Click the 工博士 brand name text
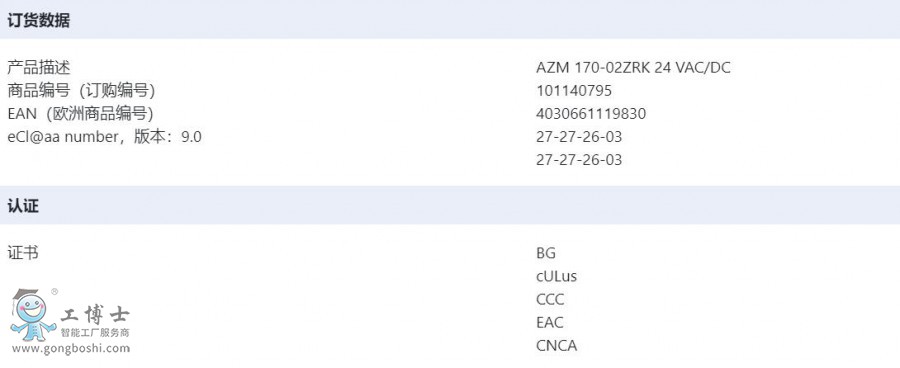Image resolution: width=900 pixels, height=368 pixels. click(x=95, y=315)
